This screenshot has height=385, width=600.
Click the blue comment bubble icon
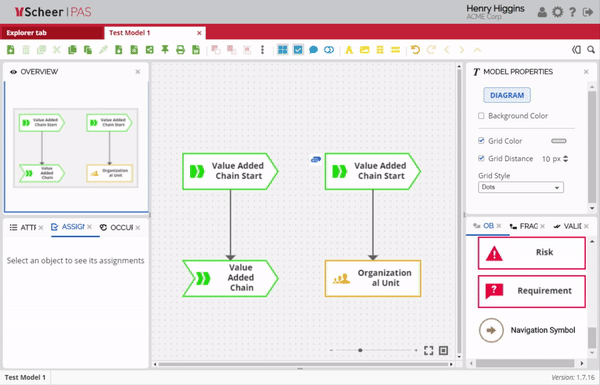tap(313, 50)
